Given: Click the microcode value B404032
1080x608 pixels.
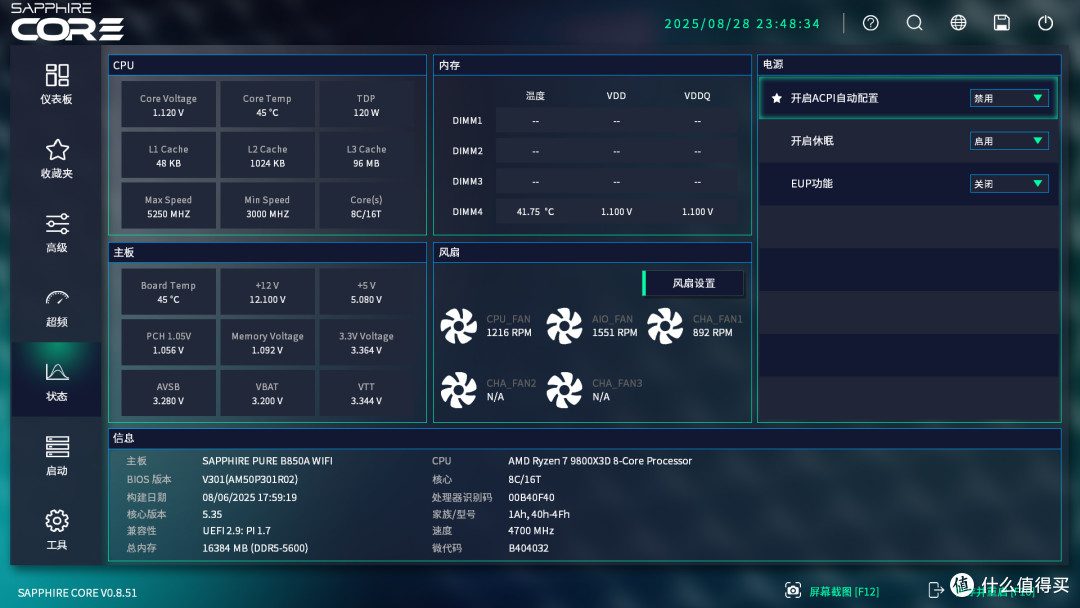Looking at the screenshot, I should (x=528, y=548).
